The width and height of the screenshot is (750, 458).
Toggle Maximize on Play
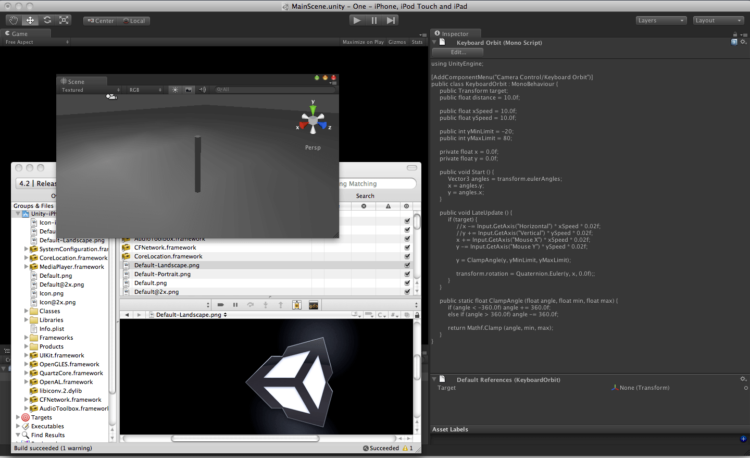pos(363,42)
